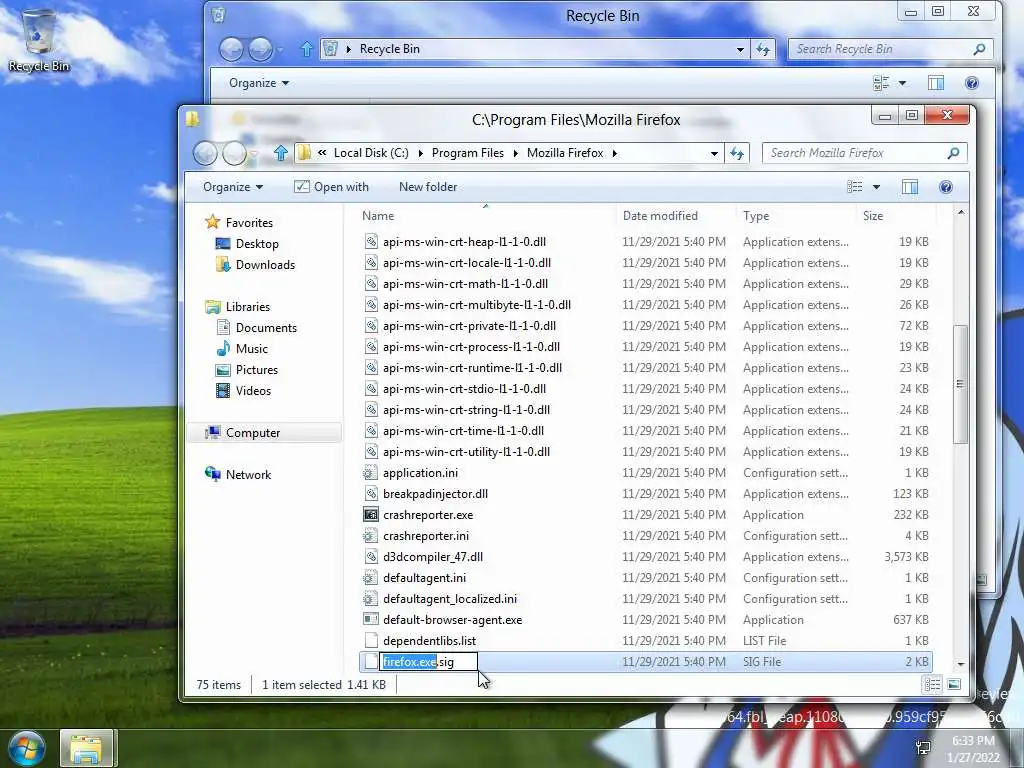Switch to large icons view via status bar icon

click(954, 684)
